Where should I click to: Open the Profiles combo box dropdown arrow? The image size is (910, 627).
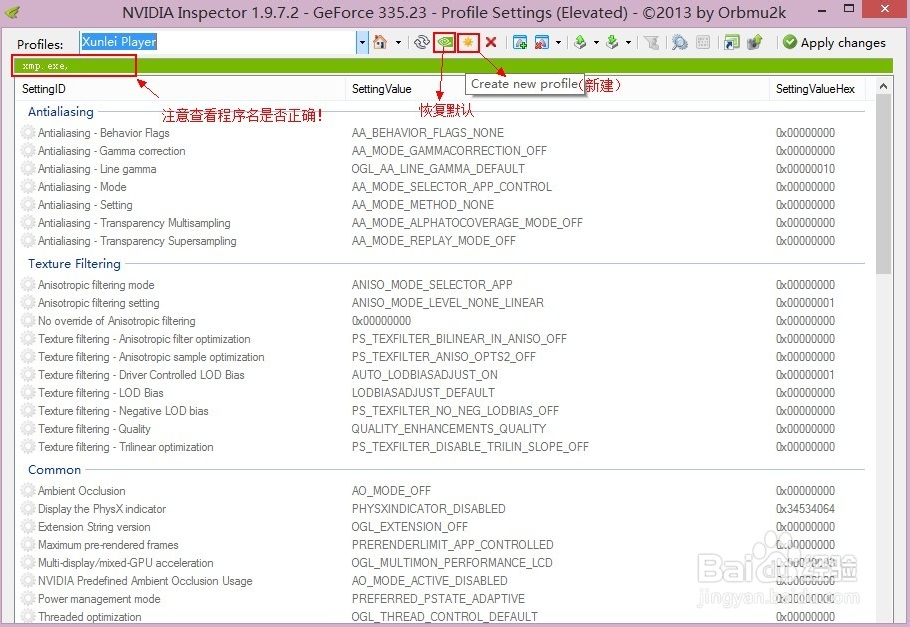pos(362,42)
